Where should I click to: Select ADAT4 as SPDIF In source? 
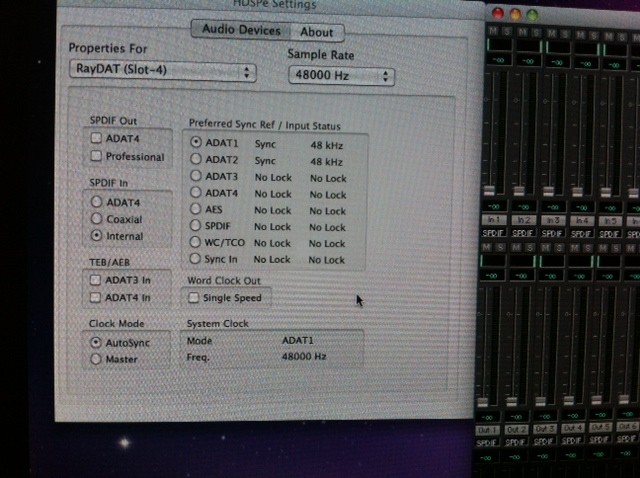tap(96, 202)
